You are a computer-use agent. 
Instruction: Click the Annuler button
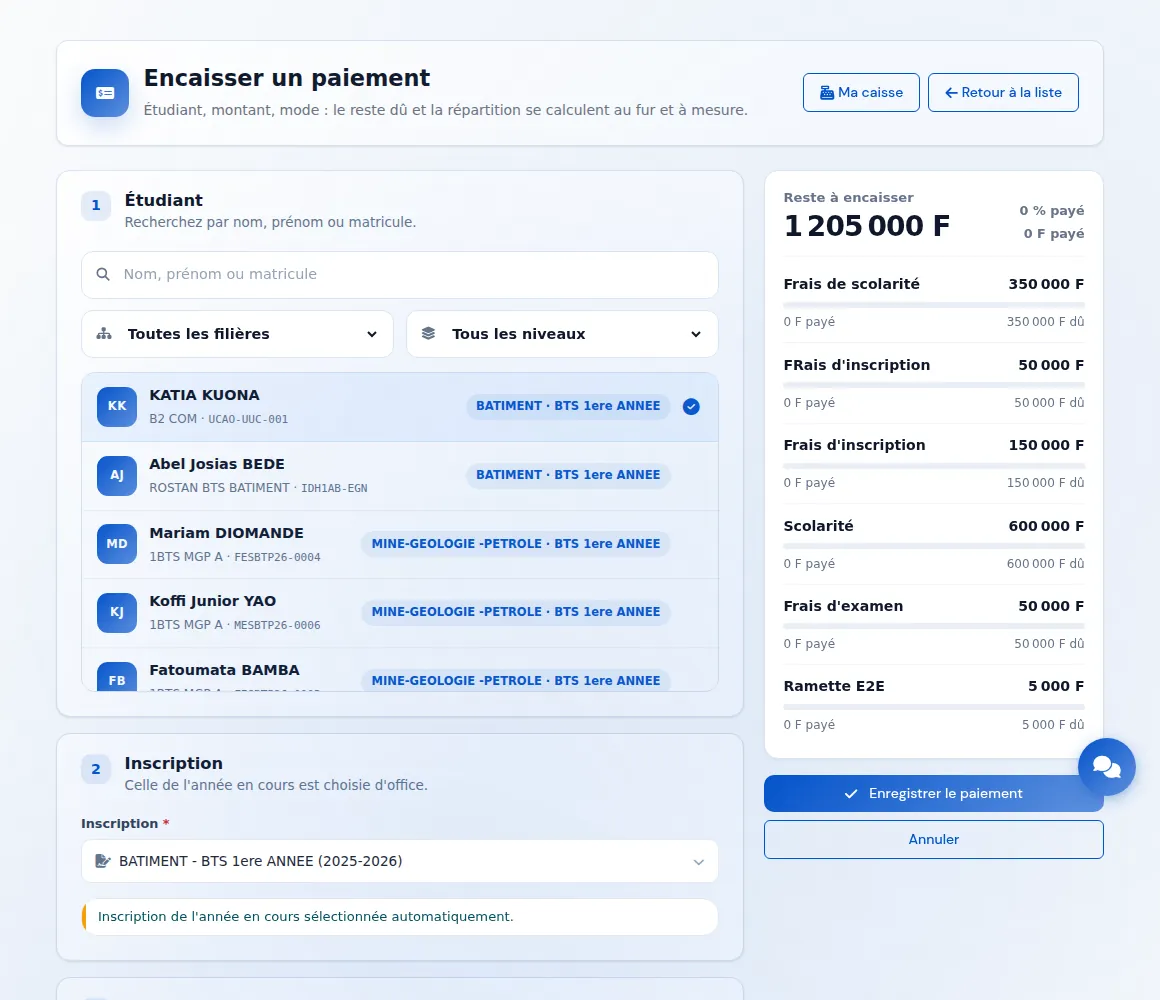pos(934,839)
